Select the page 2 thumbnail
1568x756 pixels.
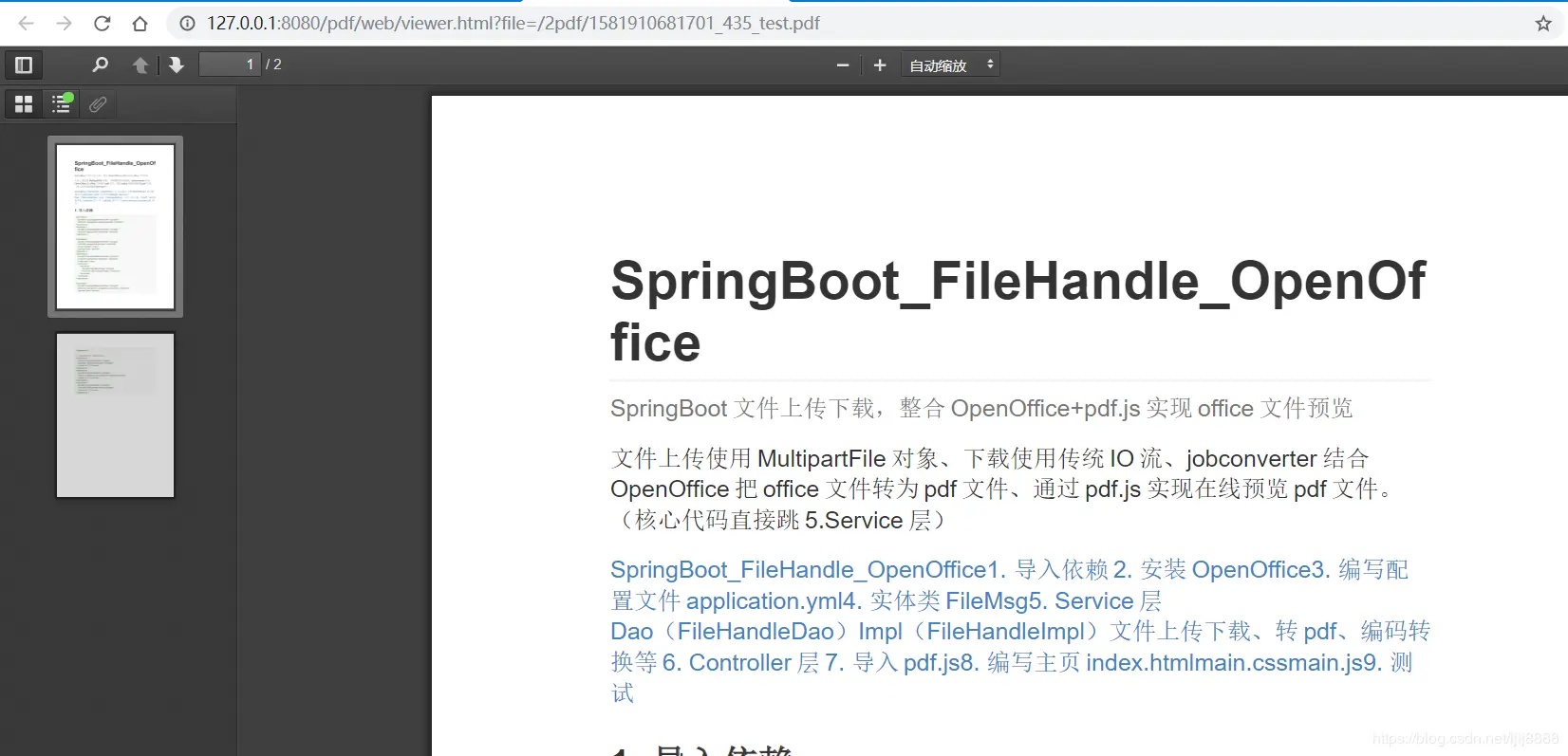(116, 415)
